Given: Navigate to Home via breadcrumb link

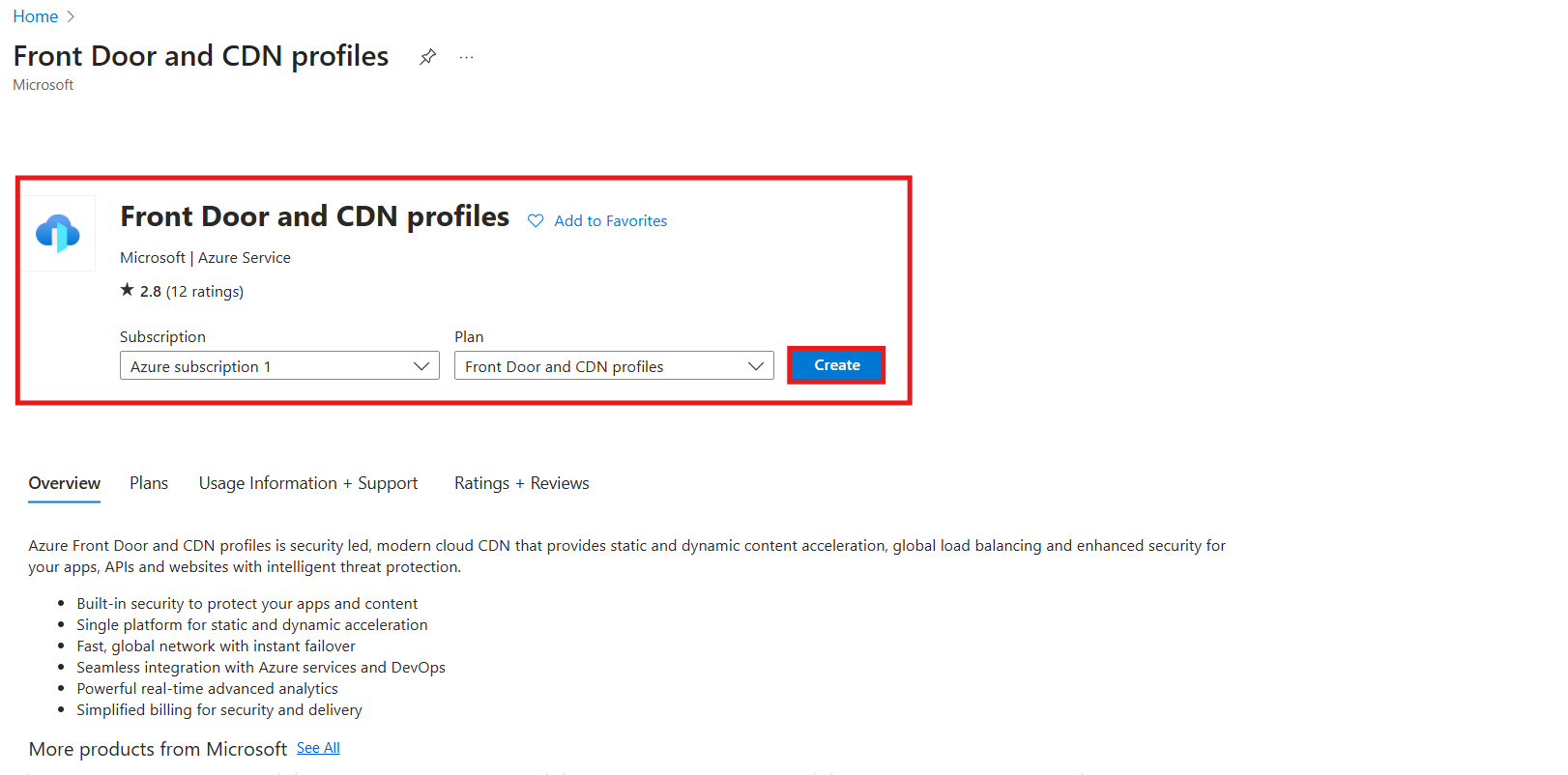Looking at the screenshot, I should click(x=35, y=15).
